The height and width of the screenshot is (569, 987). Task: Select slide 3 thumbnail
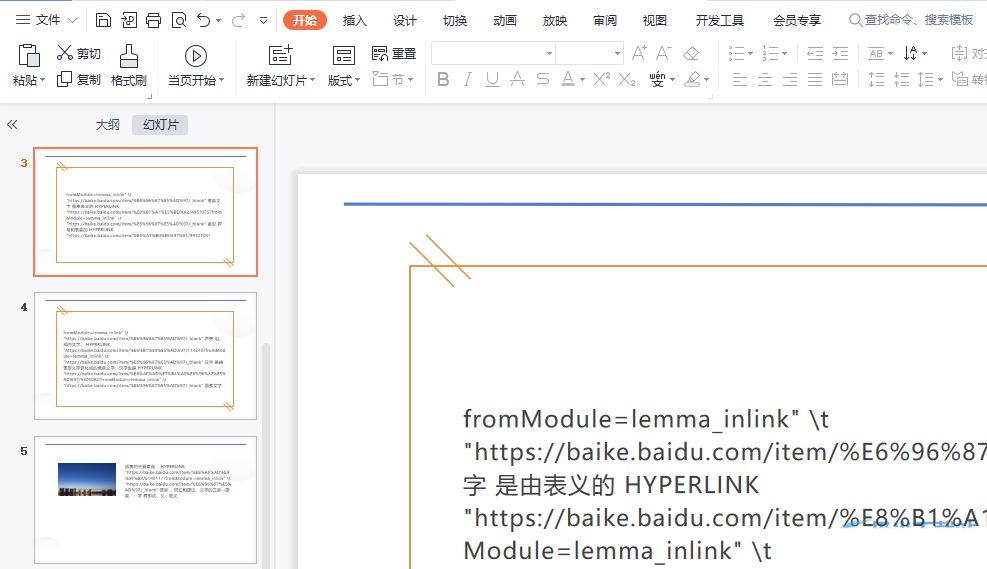point(145,212)
